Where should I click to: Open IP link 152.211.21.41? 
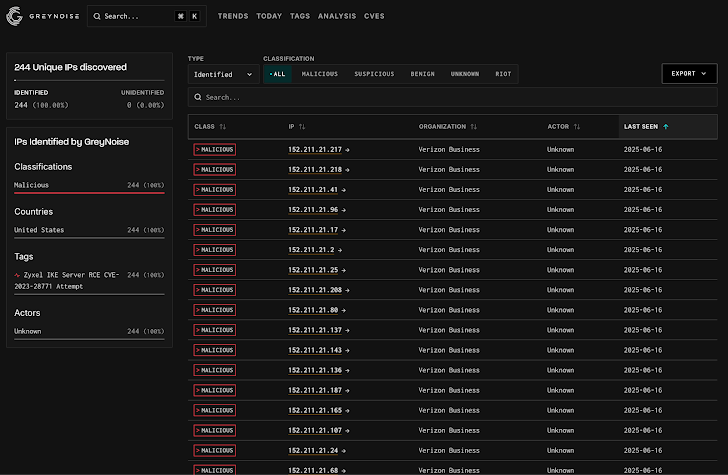tap(312, 190)
